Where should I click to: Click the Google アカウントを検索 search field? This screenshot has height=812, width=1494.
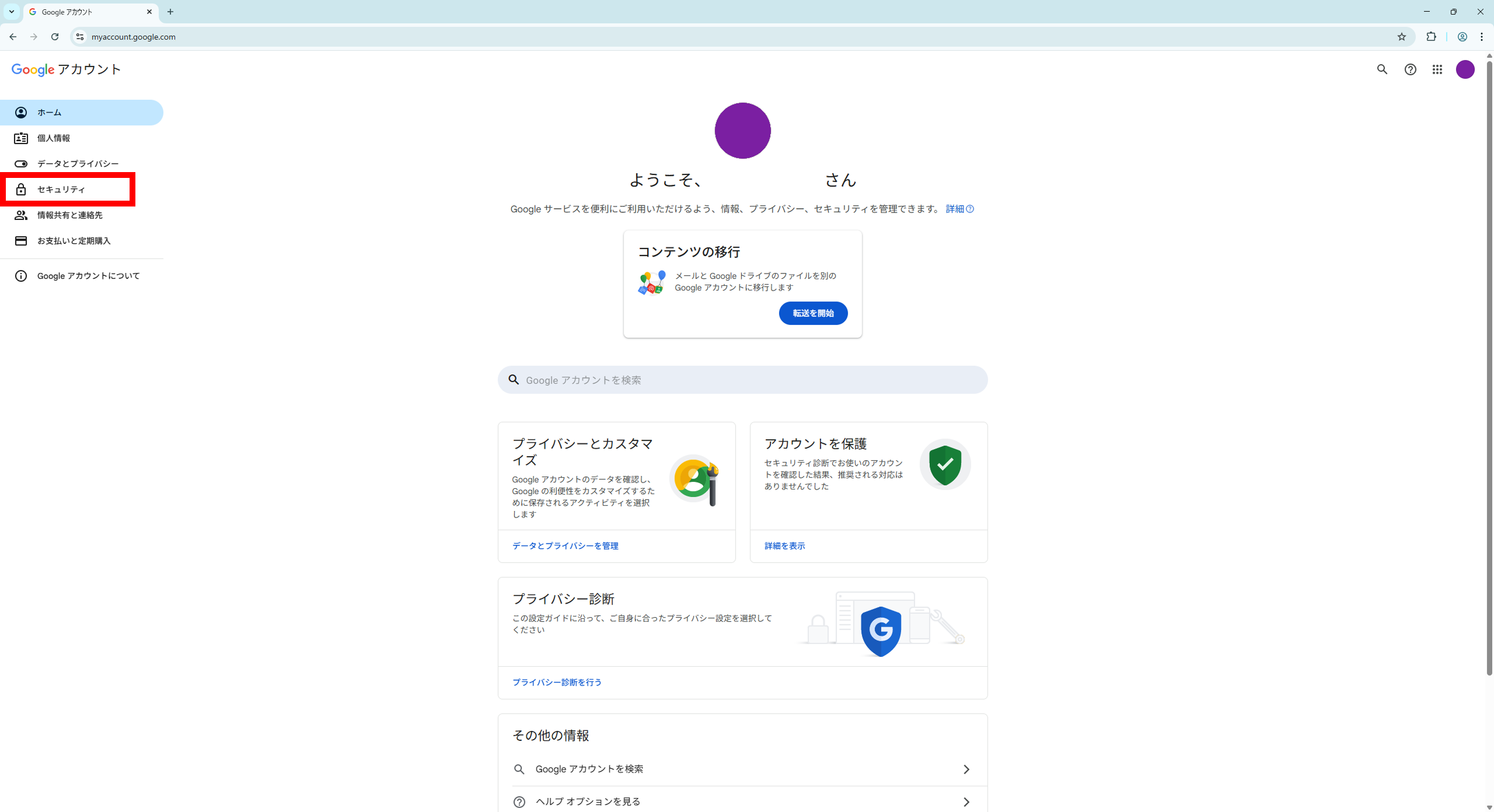point(743,380)
